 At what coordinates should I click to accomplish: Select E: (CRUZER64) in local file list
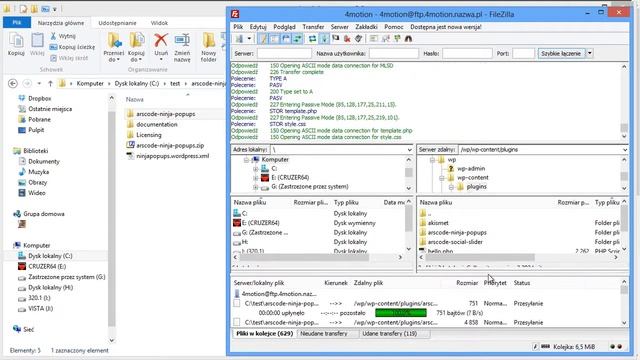(x=260, y=223)
